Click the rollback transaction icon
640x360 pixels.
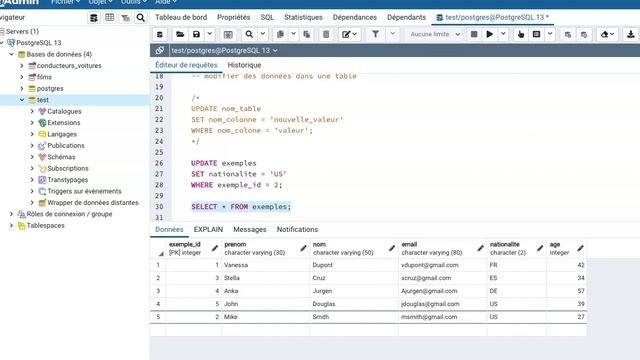click(584, 34)
